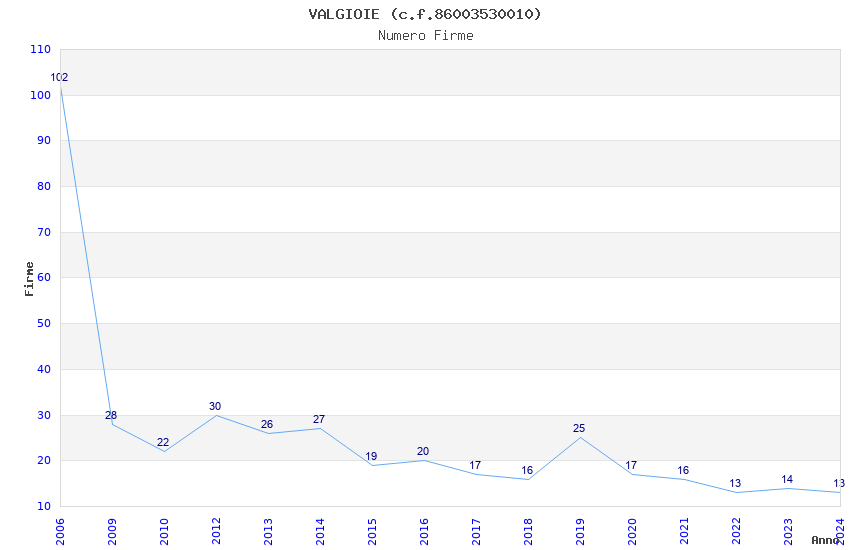
Task: Click the x-axis year 2009
Action: pos(112,532)
